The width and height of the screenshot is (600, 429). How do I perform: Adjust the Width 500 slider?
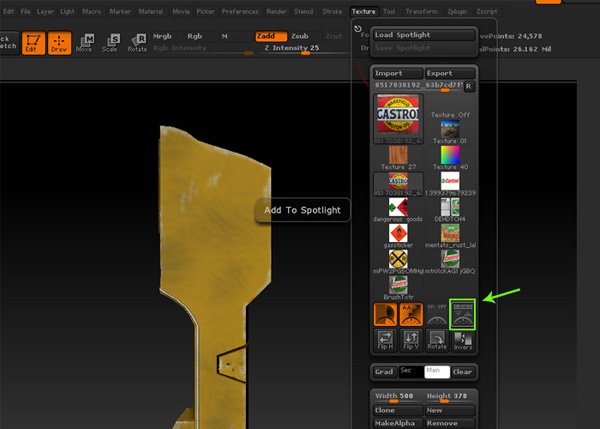click(x=398, y=397)
